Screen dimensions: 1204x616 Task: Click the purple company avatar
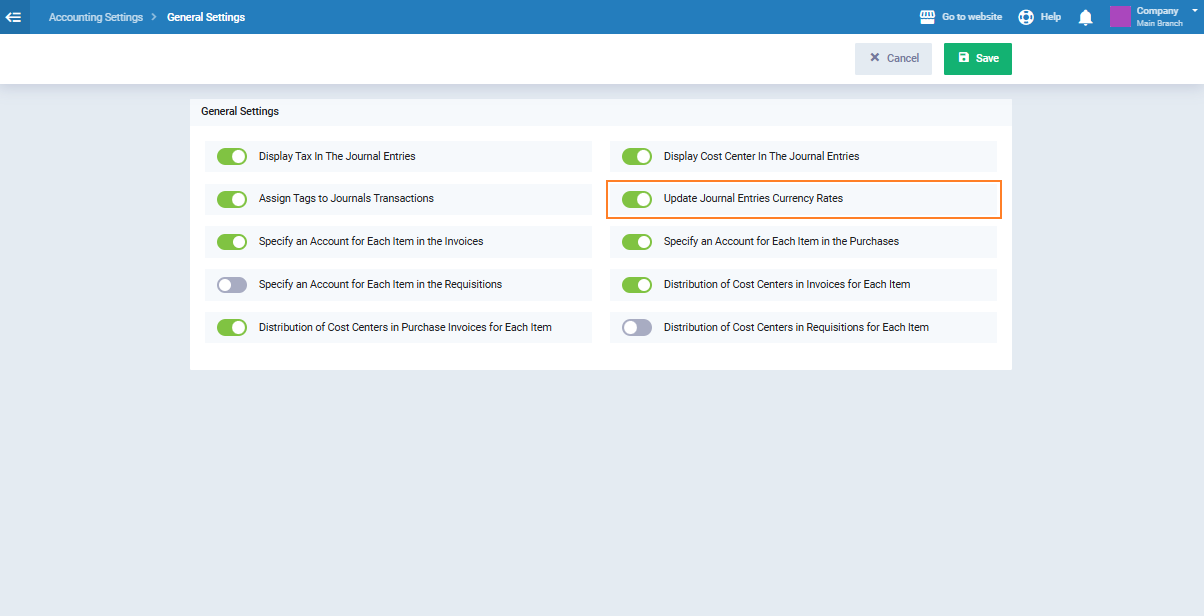point(1120,17)
